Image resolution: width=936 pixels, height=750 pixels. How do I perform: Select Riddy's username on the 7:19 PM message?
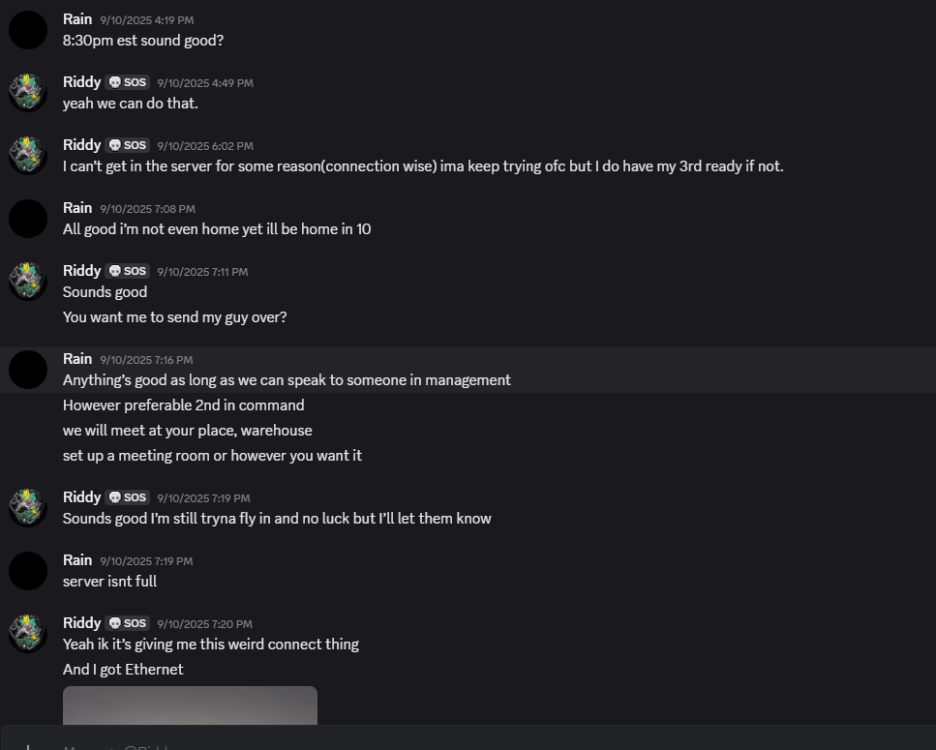pyautogui.click(x=82, y=497)
